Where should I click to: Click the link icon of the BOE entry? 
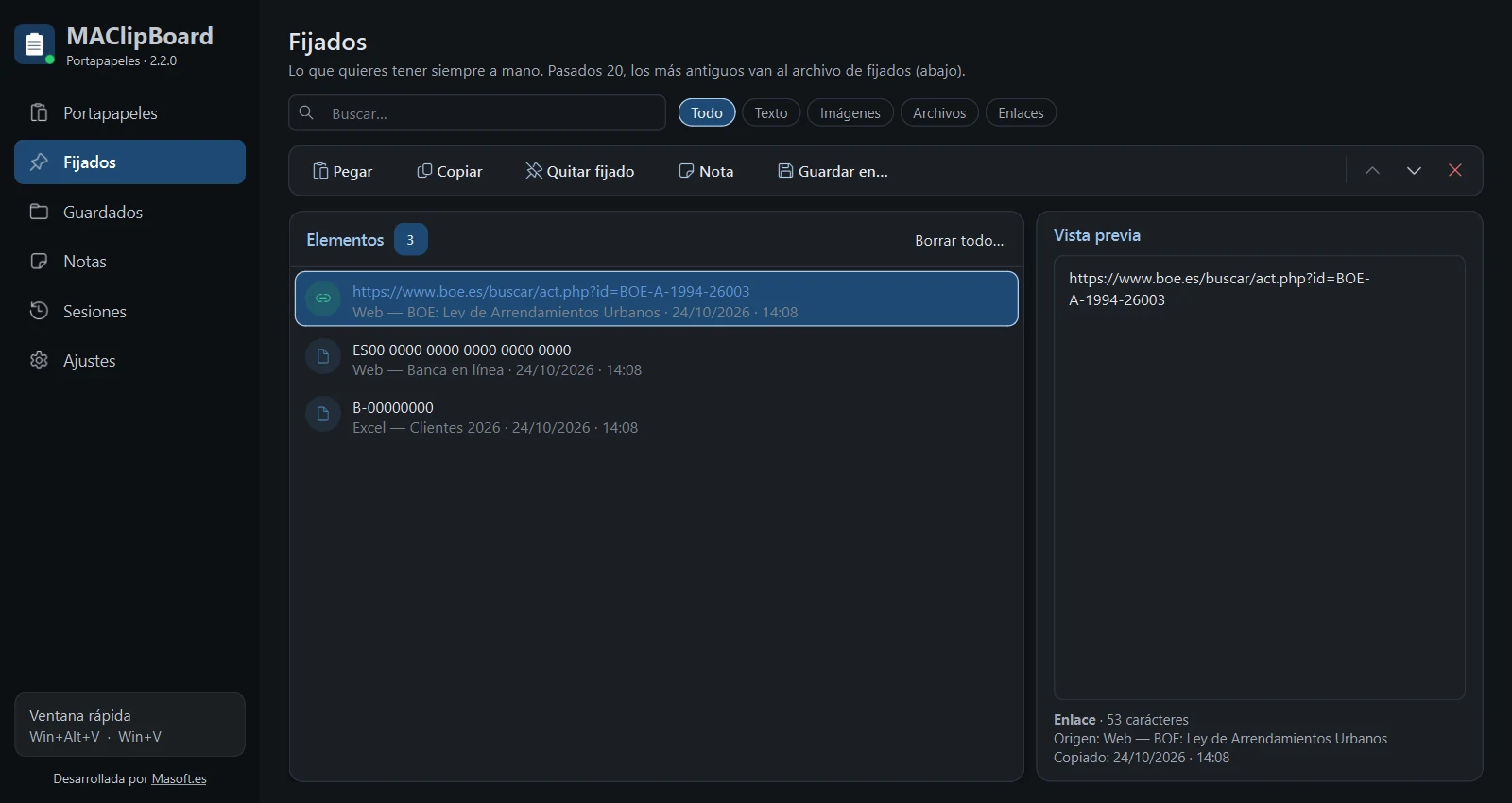(x=323, y=299)
